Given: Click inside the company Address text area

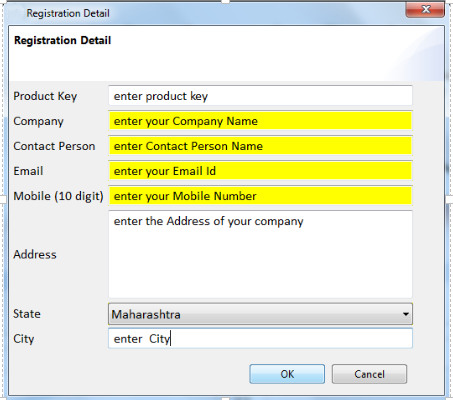Looking at the screenshot, I should coord(260,254).
